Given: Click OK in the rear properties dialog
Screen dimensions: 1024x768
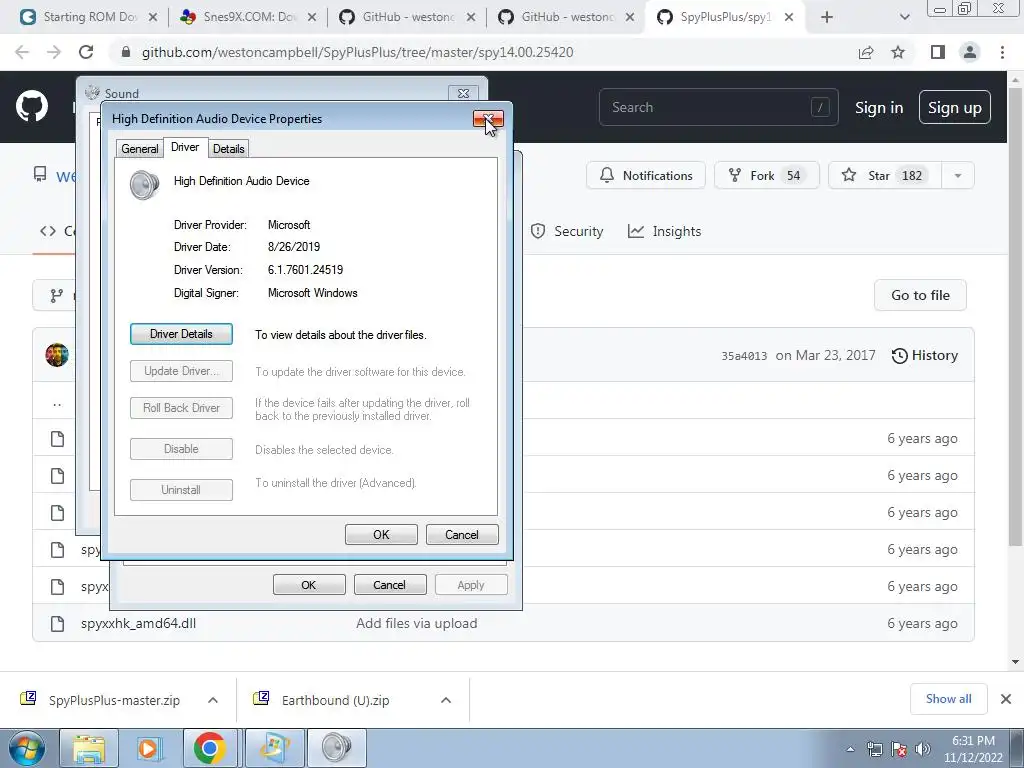Looking at the screenshot, I should (309, 584).
